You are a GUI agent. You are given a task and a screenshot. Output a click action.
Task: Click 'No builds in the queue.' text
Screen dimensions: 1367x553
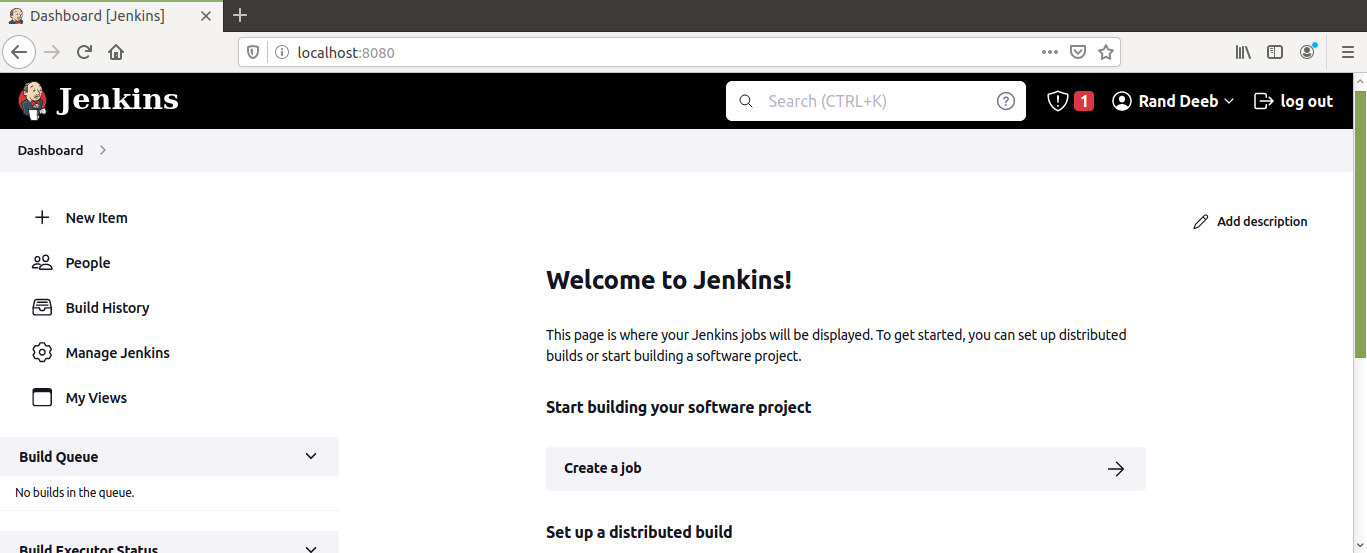click(x=75, y=492)
